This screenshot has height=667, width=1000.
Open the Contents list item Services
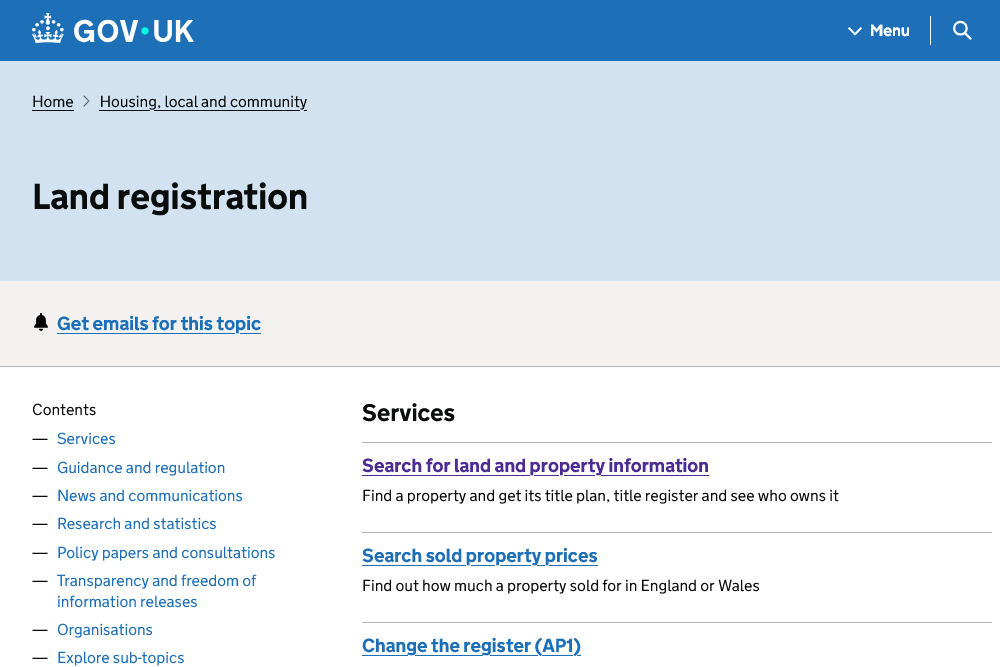[x=86, y=438]
